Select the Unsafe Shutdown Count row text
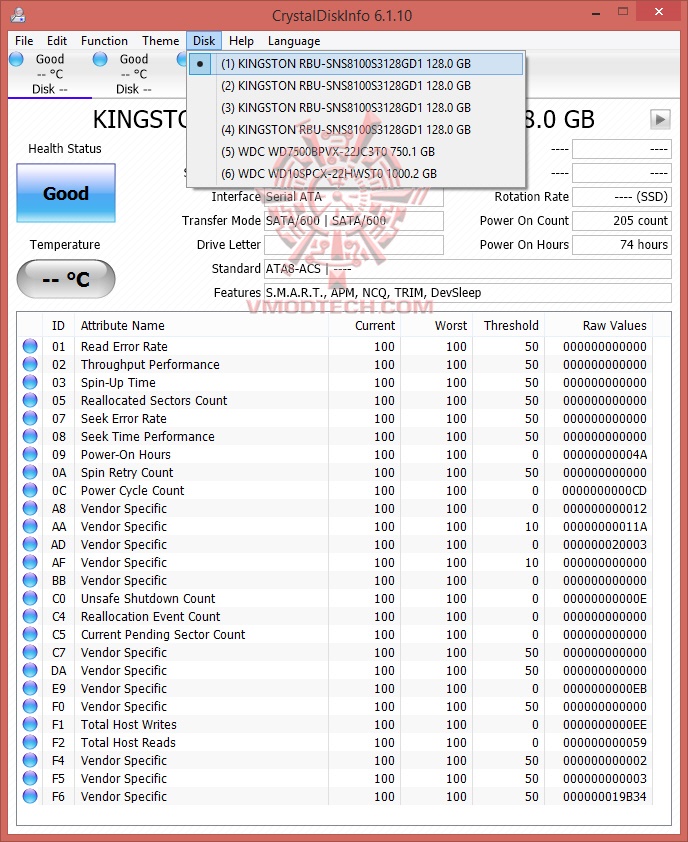This screenshot has width=688, height=842. (x=148, y=599)
